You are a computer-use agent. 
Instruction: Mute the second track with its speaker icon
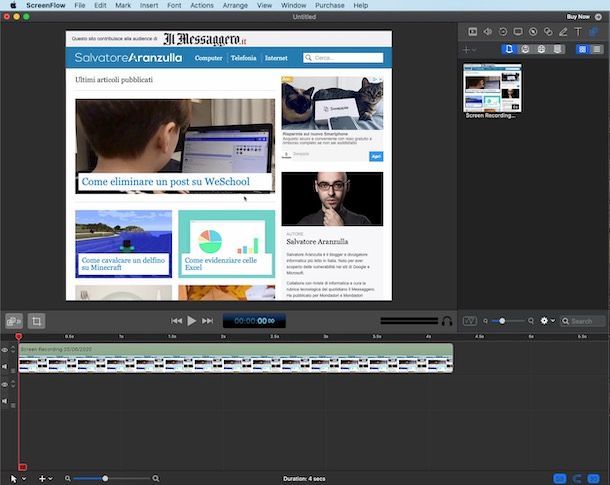coord(5,401)
